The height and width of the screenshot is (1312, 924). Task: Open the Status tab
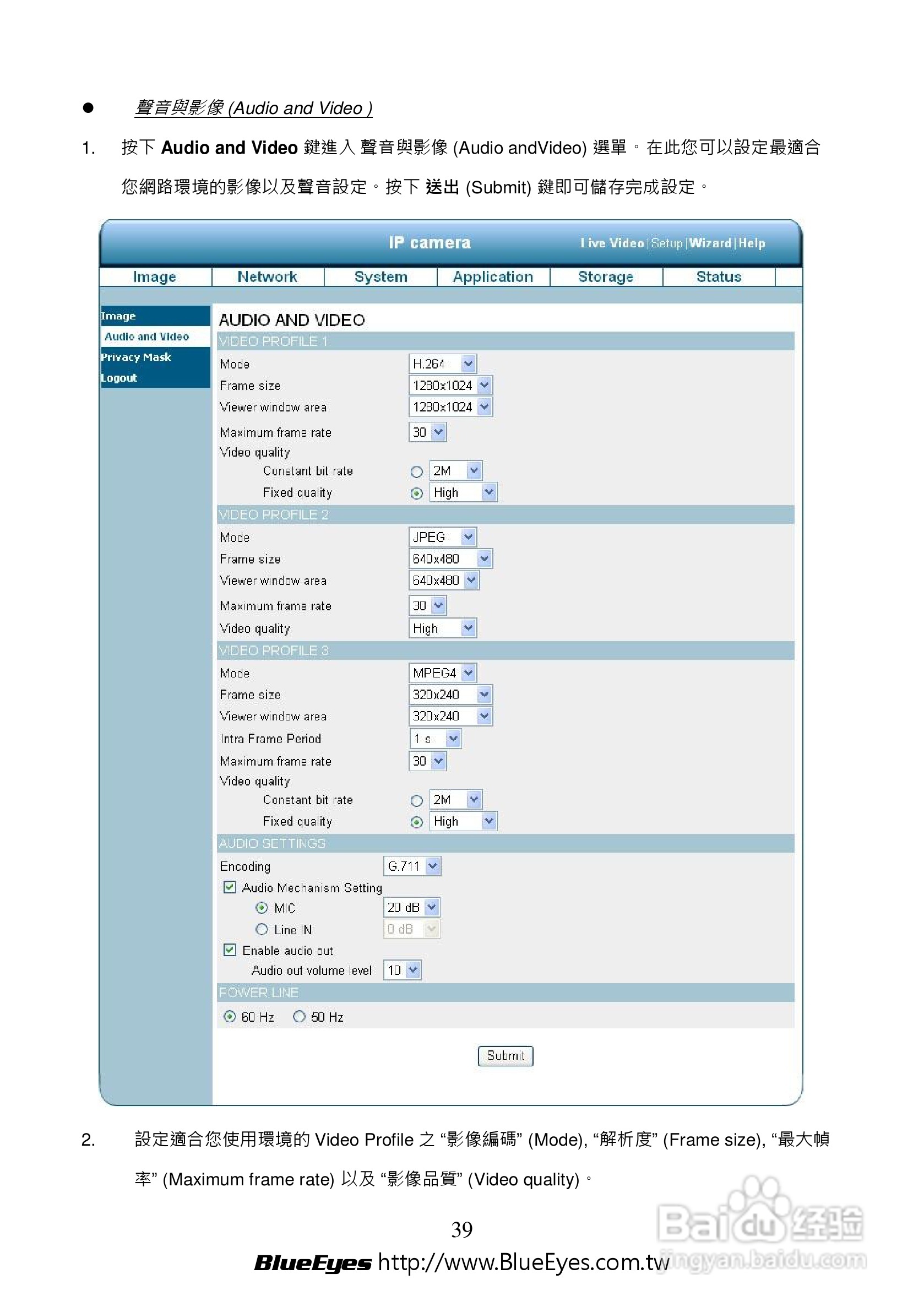point(719,277)
